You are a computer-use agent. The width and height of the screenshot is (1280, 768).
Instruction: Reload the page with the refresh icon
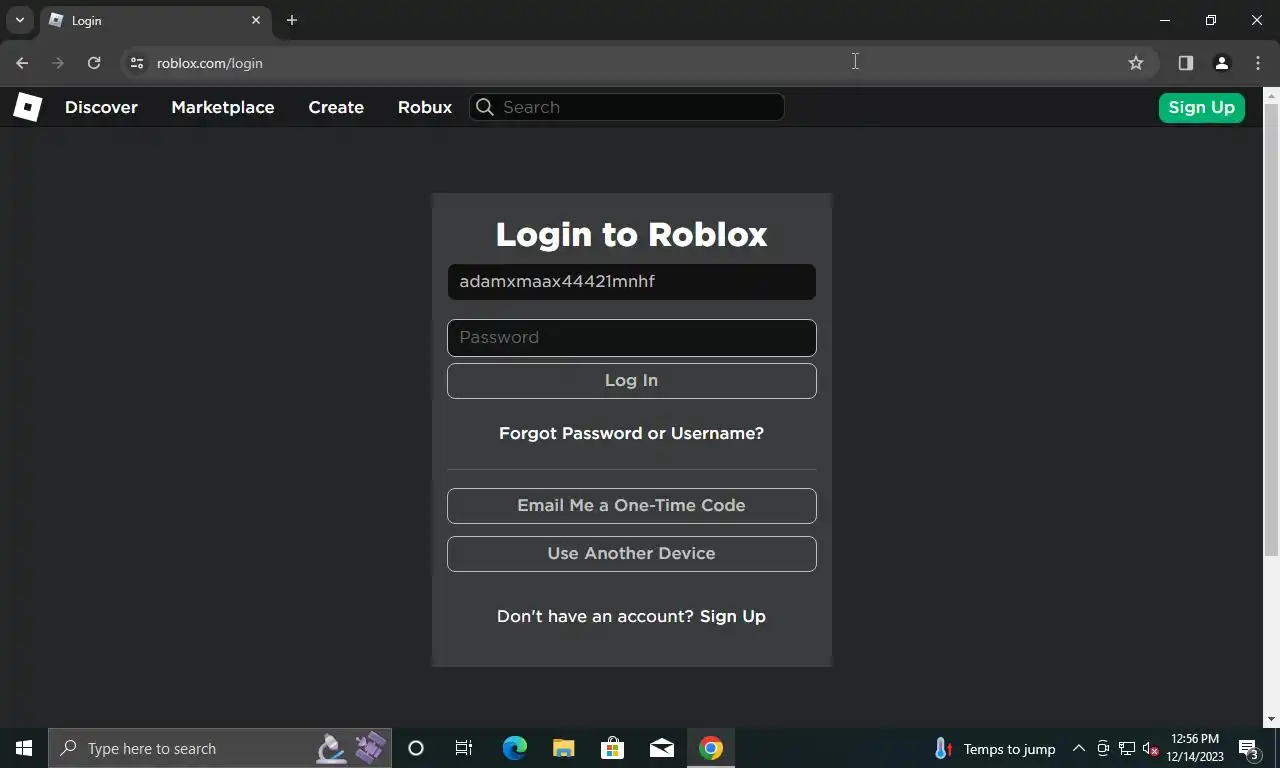click(94, 63)
